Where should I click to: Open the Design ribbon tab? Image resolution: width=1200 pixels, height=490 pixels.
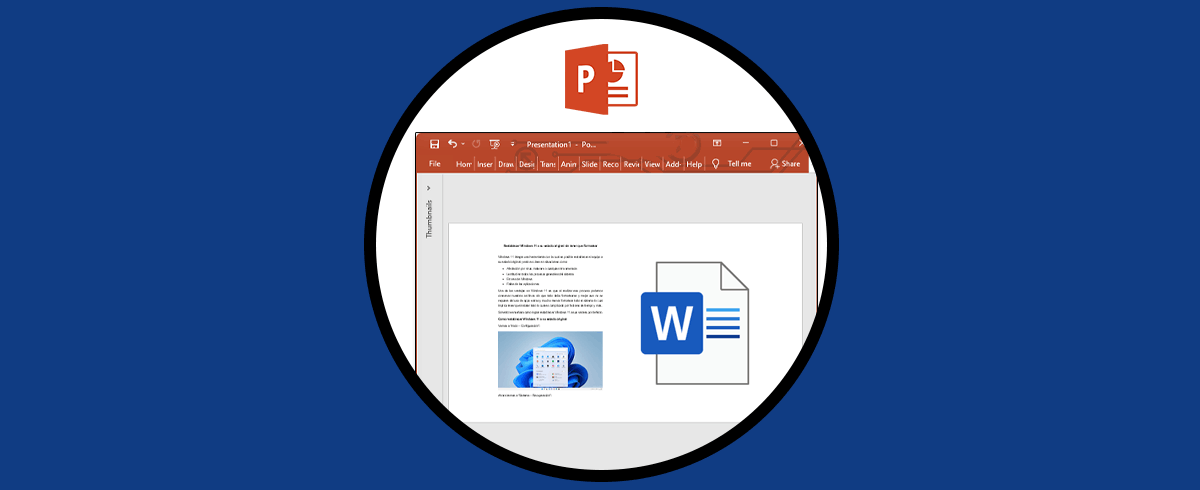(x=527, y=164)
